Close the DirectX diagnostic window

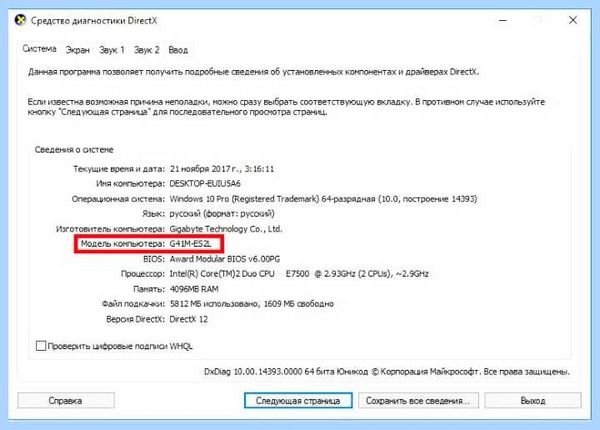pos(572,20)
